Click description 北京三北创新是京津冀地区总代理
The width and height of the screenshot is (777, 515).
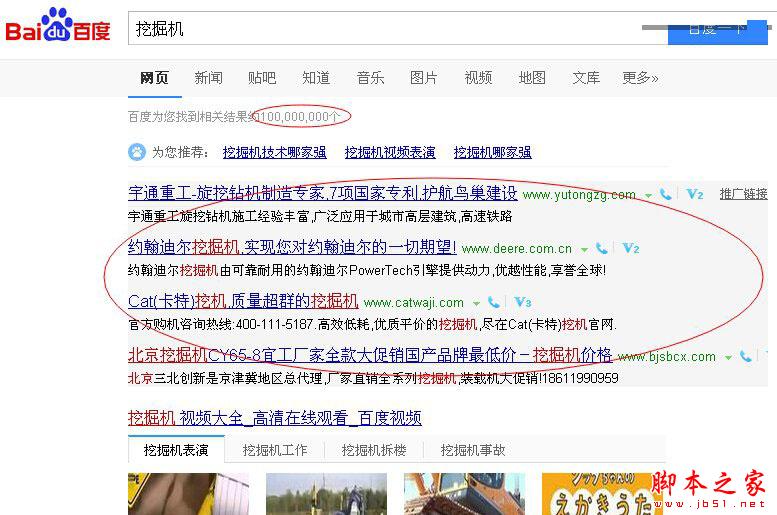click(373, 379)
